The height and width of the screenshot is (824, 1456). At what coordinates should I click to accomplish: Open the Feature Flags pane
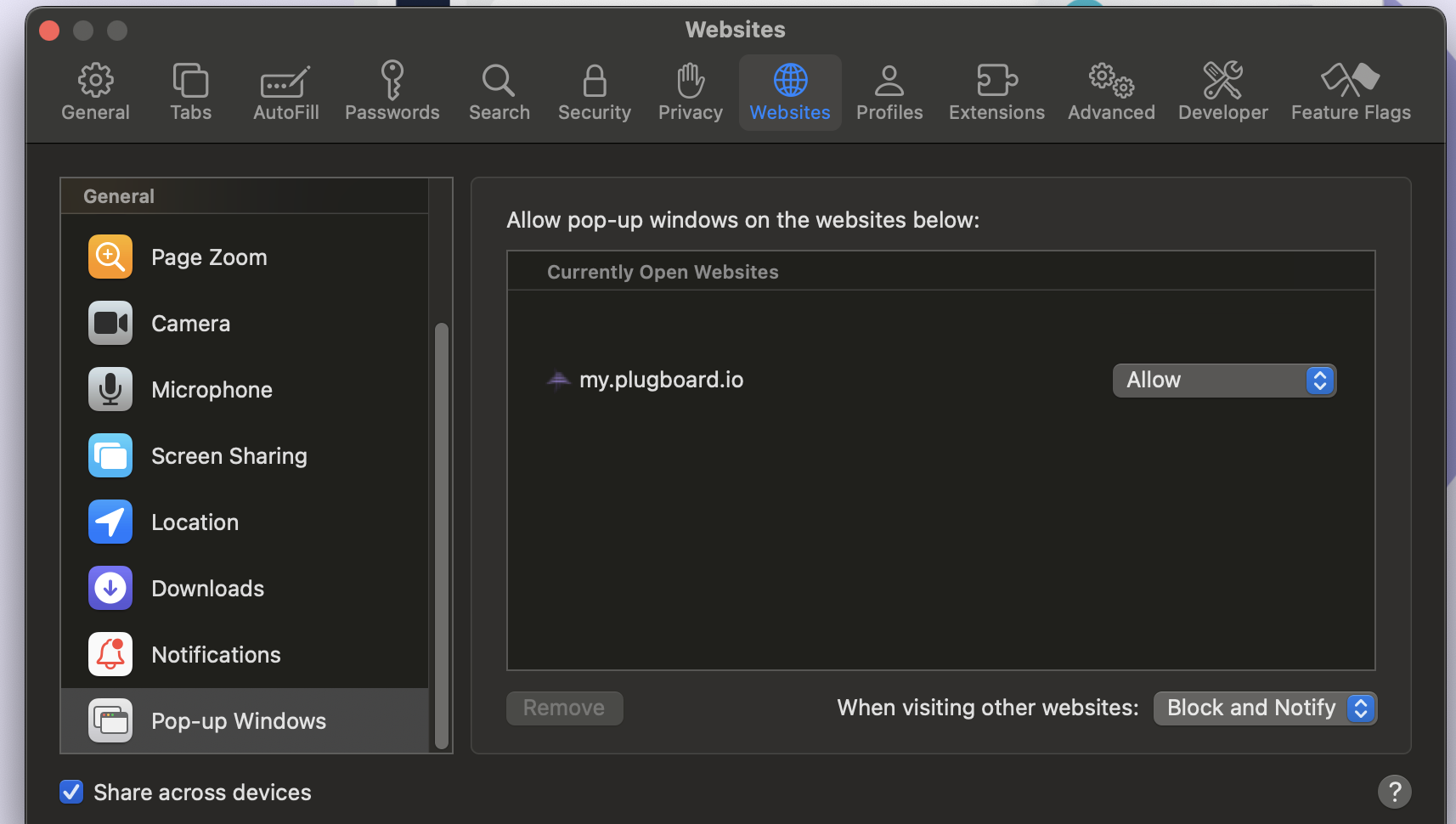[1350, 91]
